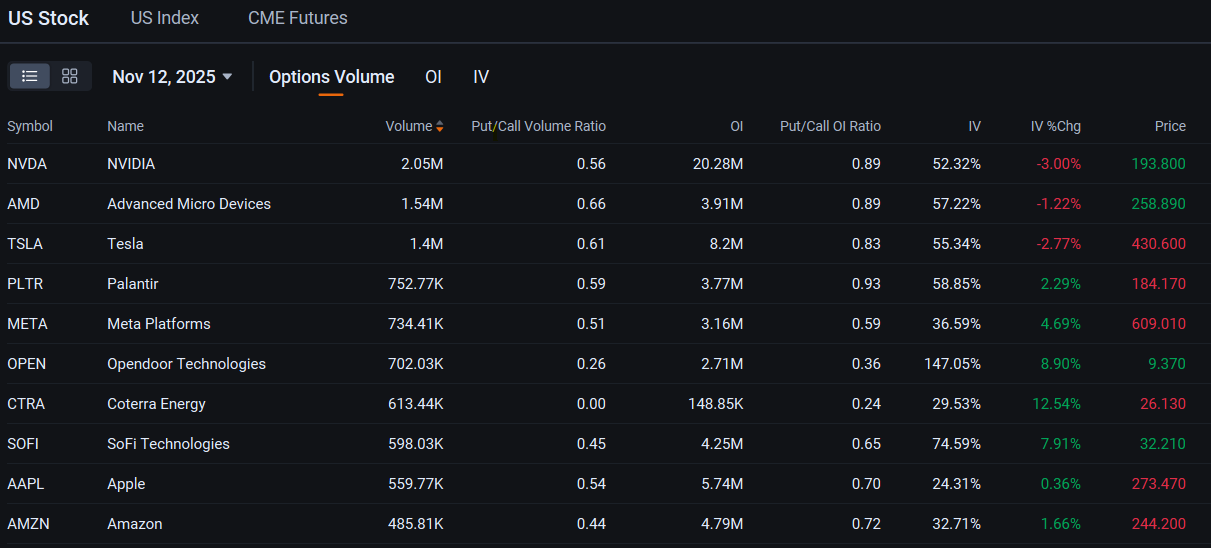Click the Palantir company name
The width and height of the screenshot is (1211, 548).
(x=133, y=284)
